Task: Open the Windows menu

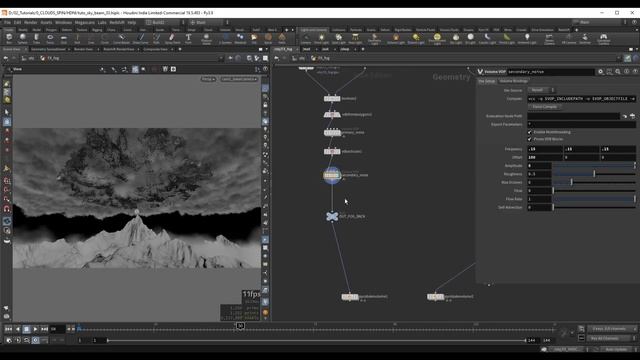Action: tap(63, 22)
